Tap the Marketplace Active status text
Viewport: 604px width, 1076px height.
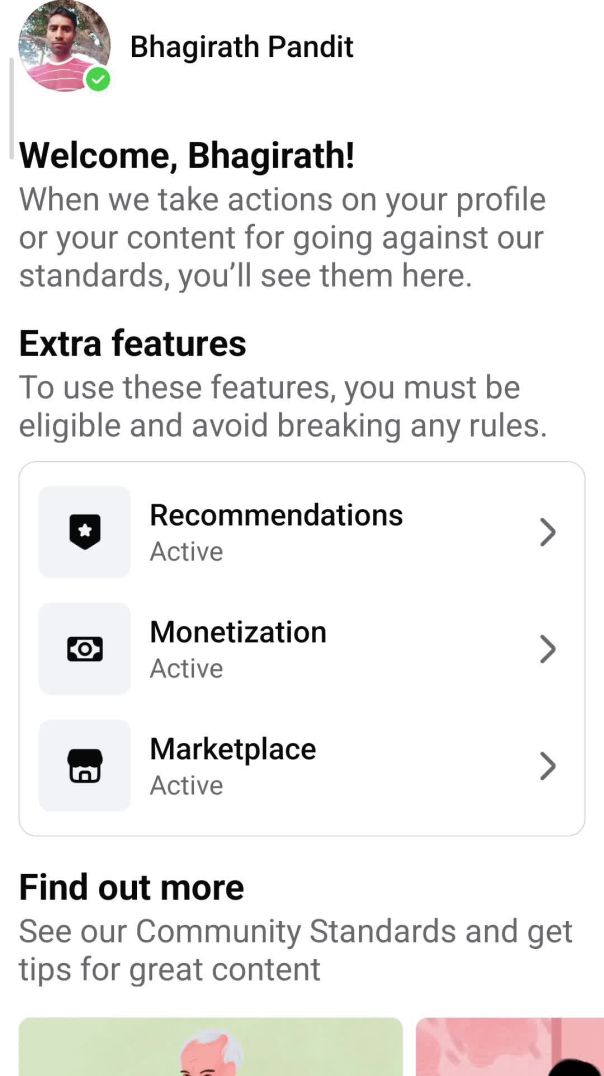pos(186,786)
